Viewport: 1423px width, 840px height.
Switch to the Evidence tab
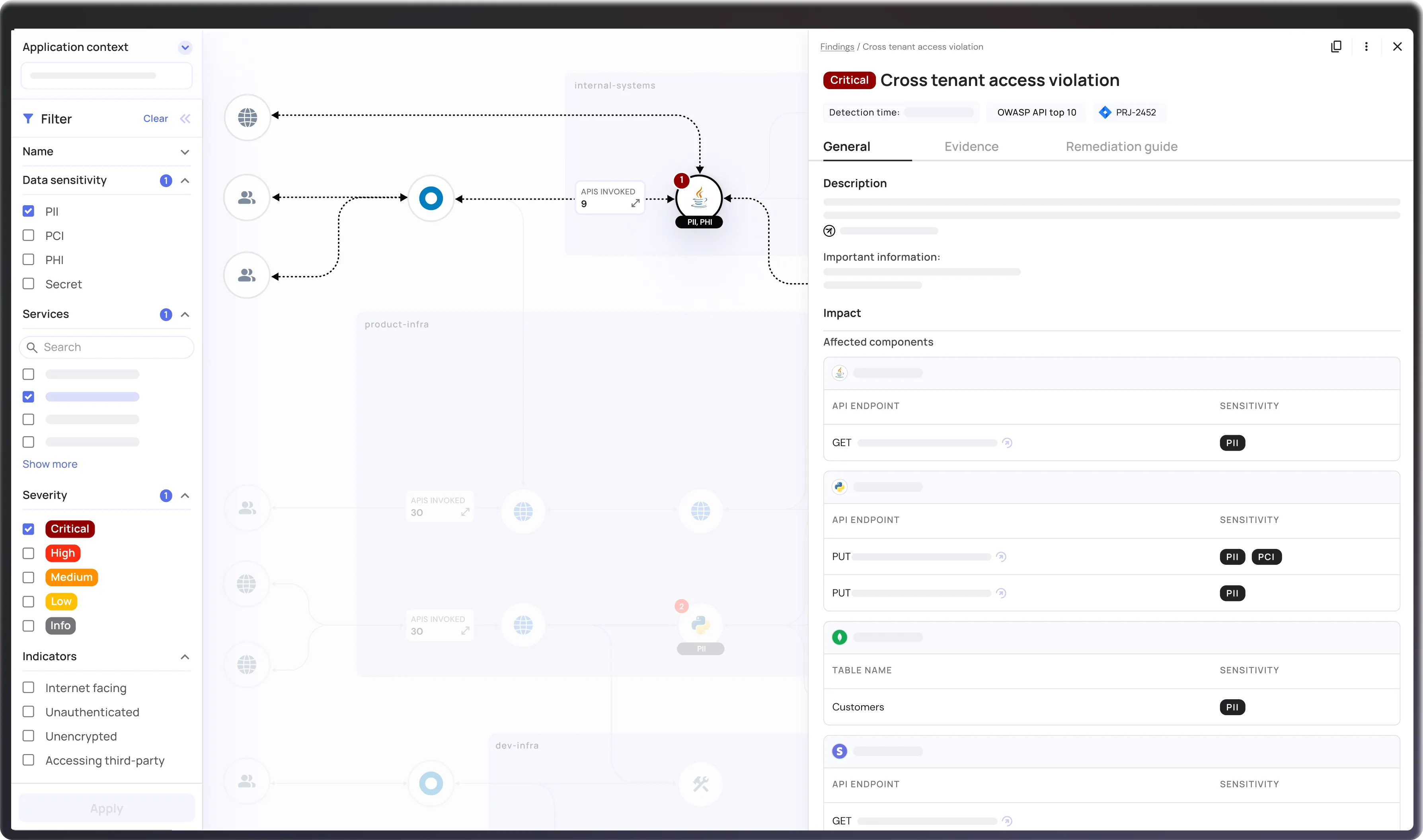[x=971, y=146]
